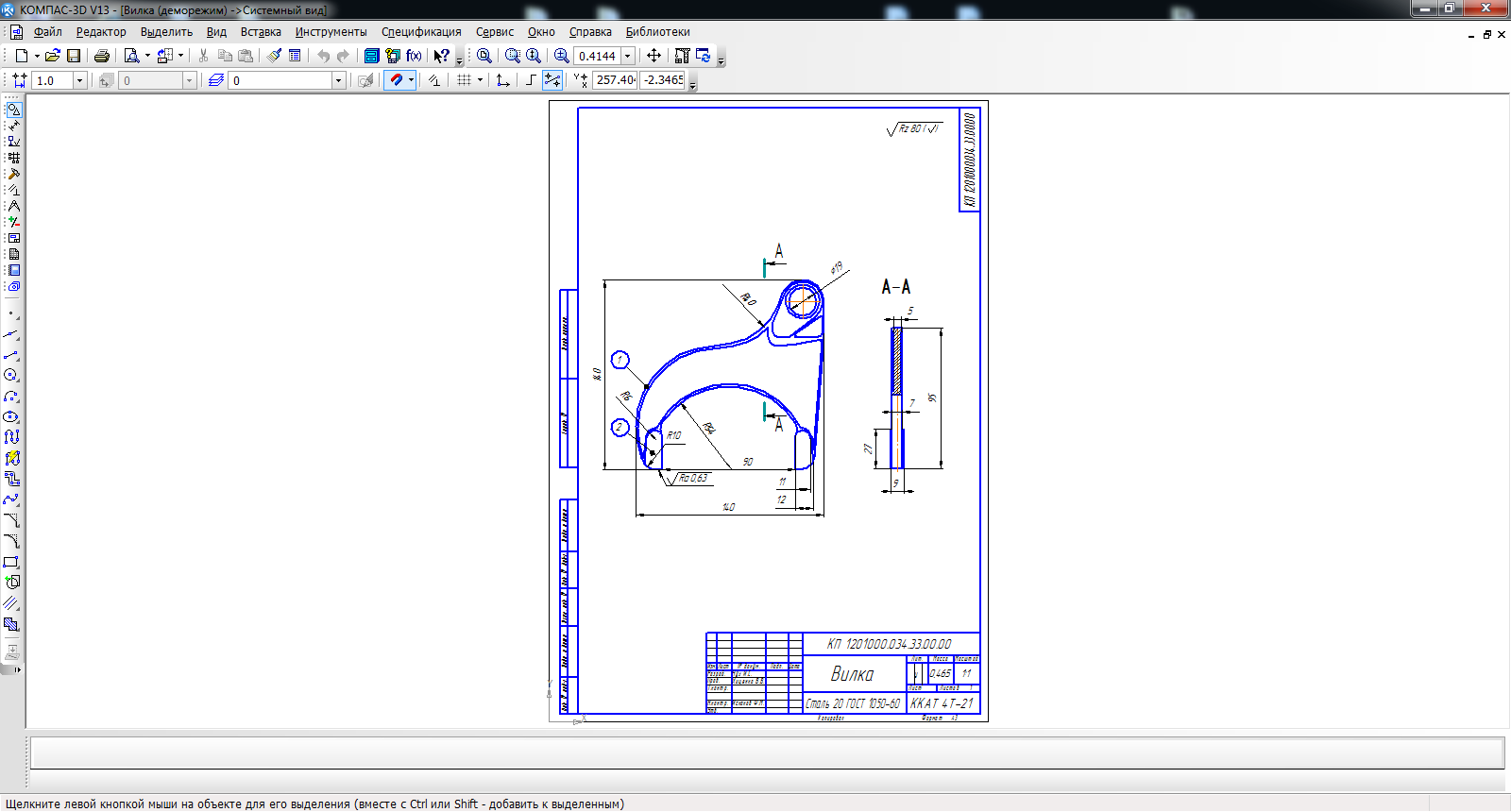
Task: Open the Вставка menu
Action: 261,32
